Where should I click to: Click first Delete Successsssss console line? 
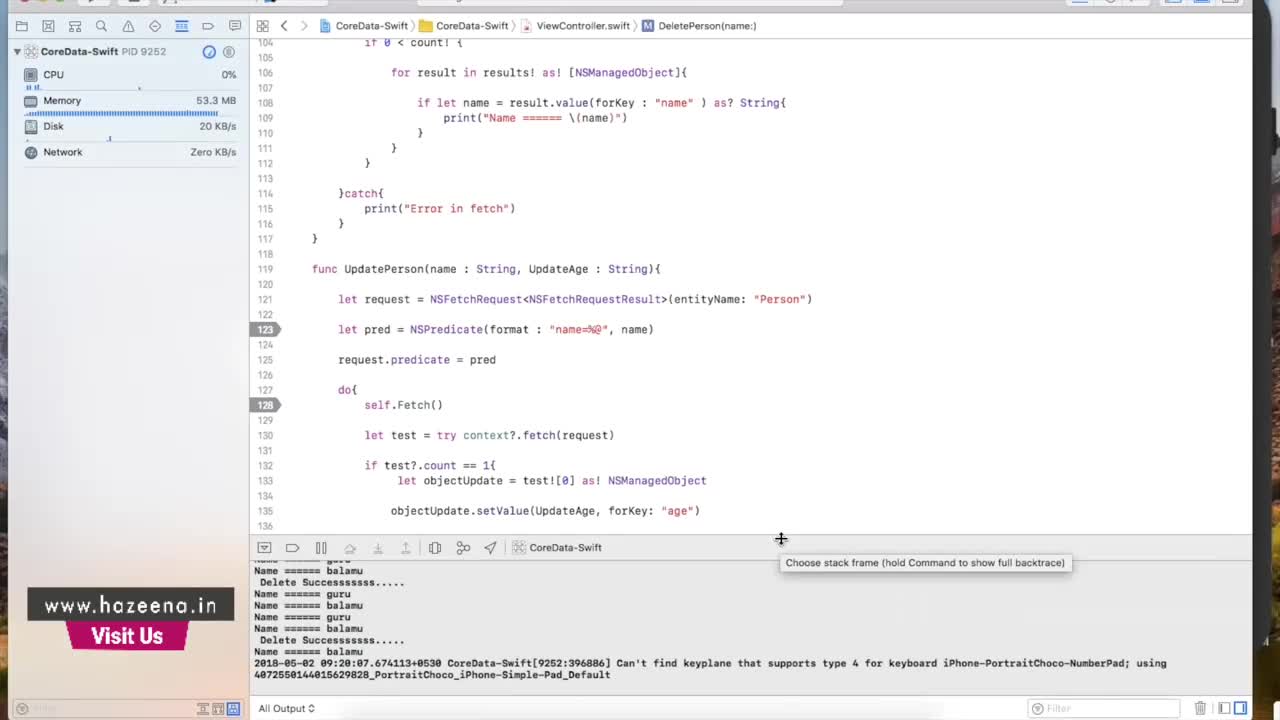click(x=332, y=583)
